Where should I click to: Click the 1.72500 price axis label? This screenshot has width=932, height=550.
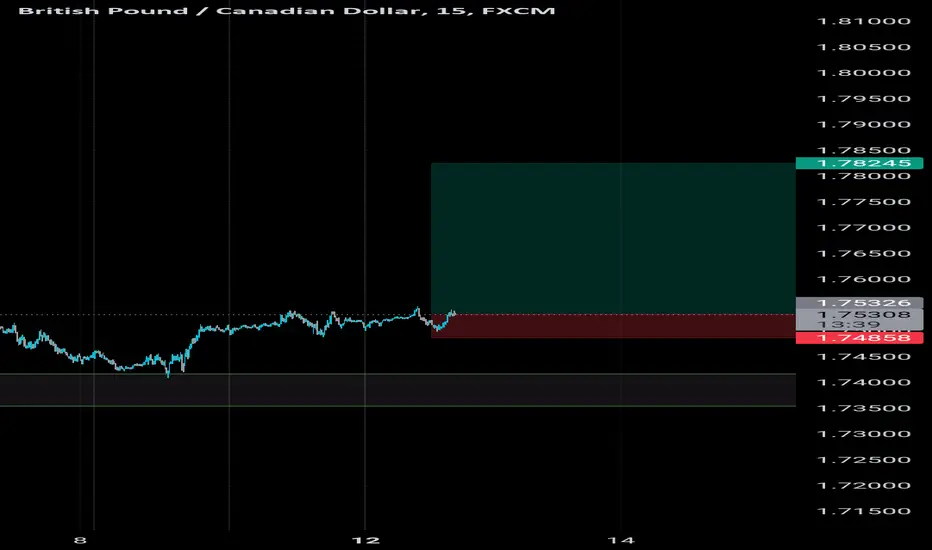coord(864,460)
